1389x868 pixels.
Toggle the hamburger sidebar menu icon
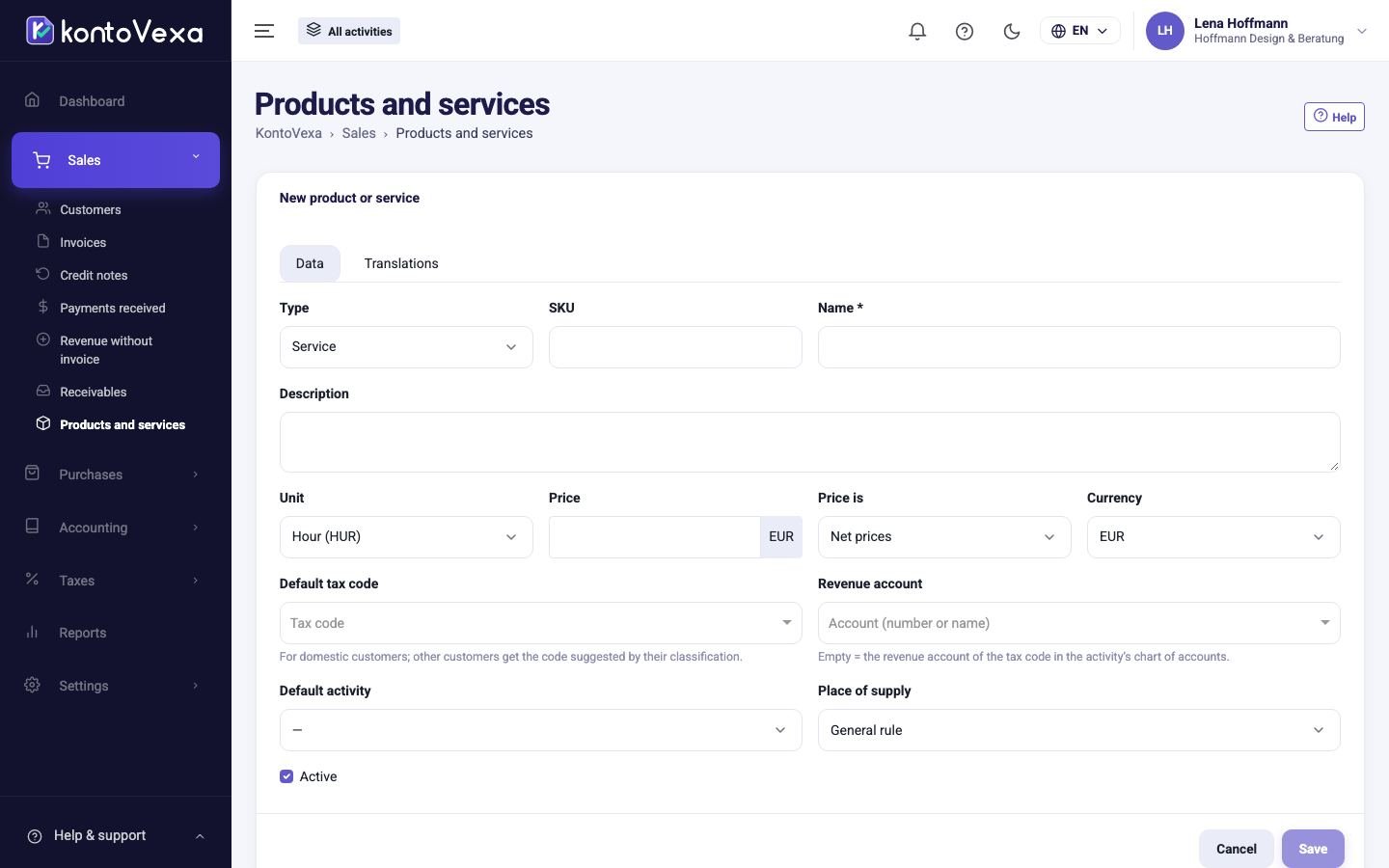tap(264, 31)
